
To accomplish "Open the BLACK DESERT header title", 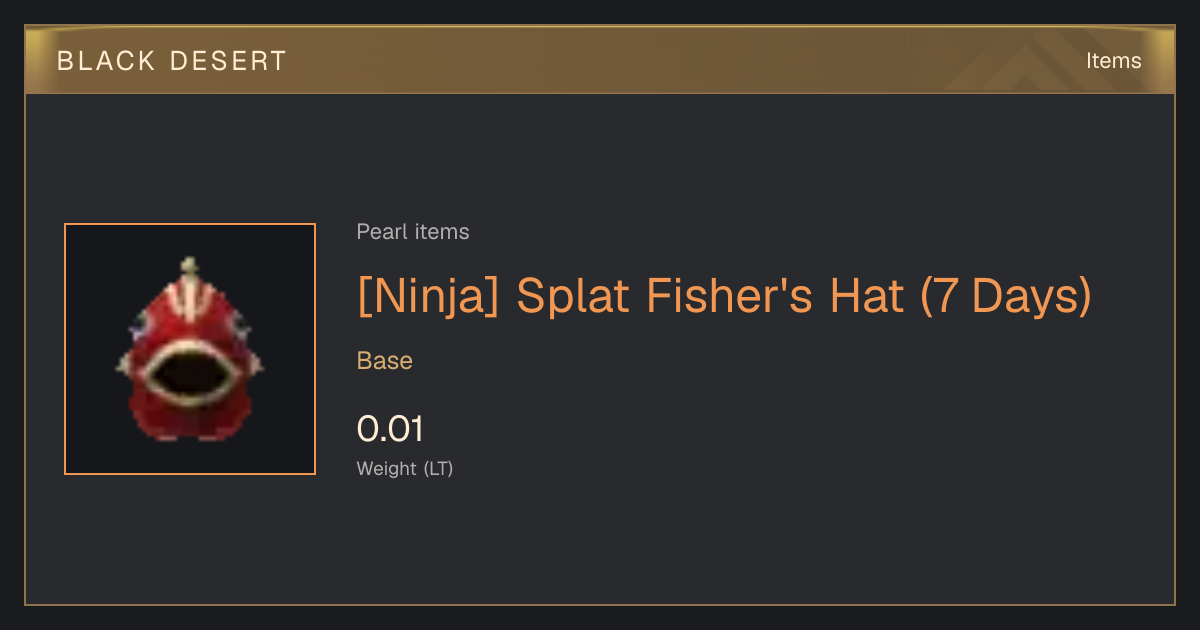I will [172, 61].
